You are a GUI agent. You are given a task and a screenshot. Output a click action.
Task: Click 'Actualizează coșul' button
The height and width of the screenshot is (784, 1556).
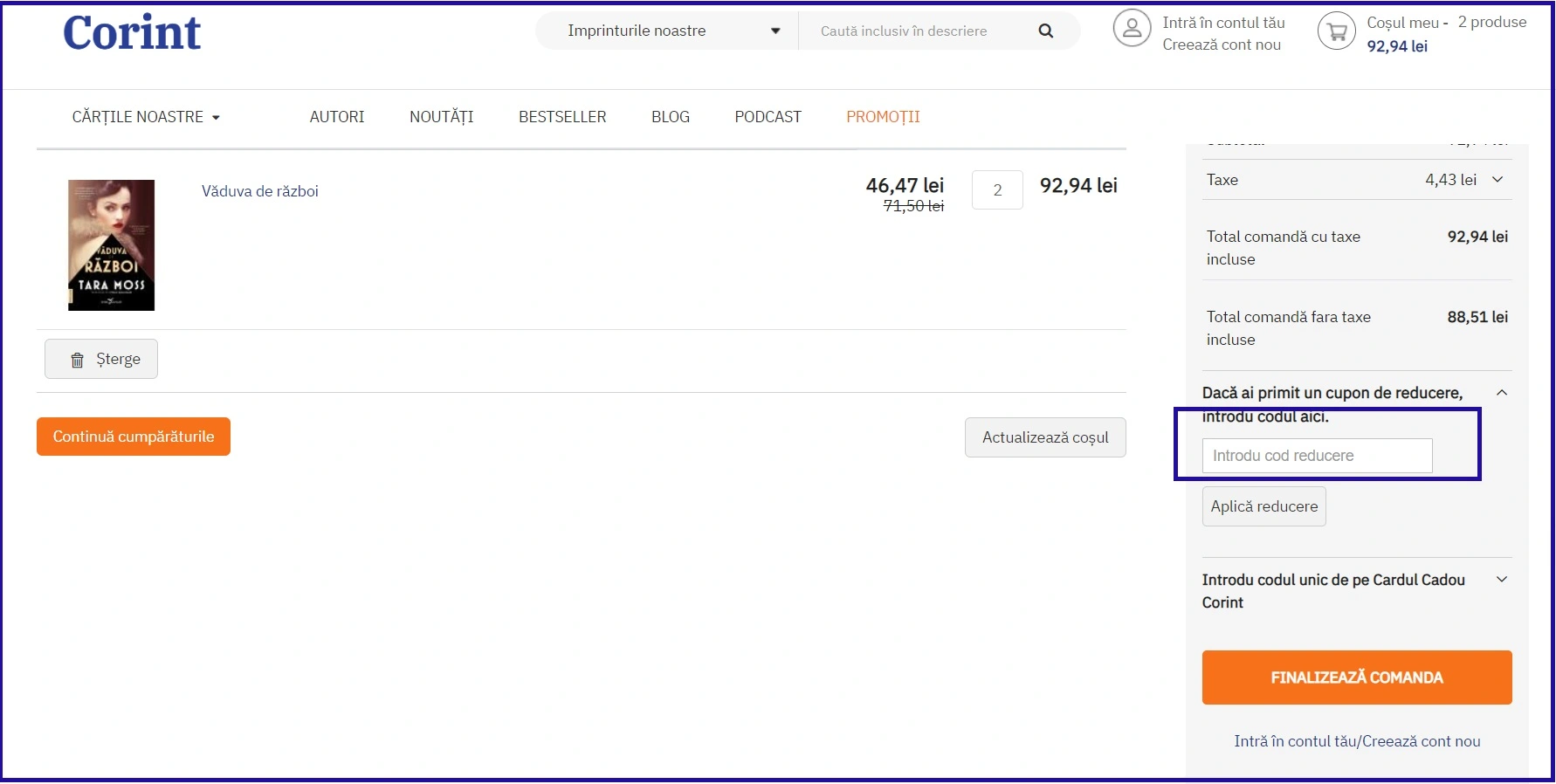click(1045, 437)
